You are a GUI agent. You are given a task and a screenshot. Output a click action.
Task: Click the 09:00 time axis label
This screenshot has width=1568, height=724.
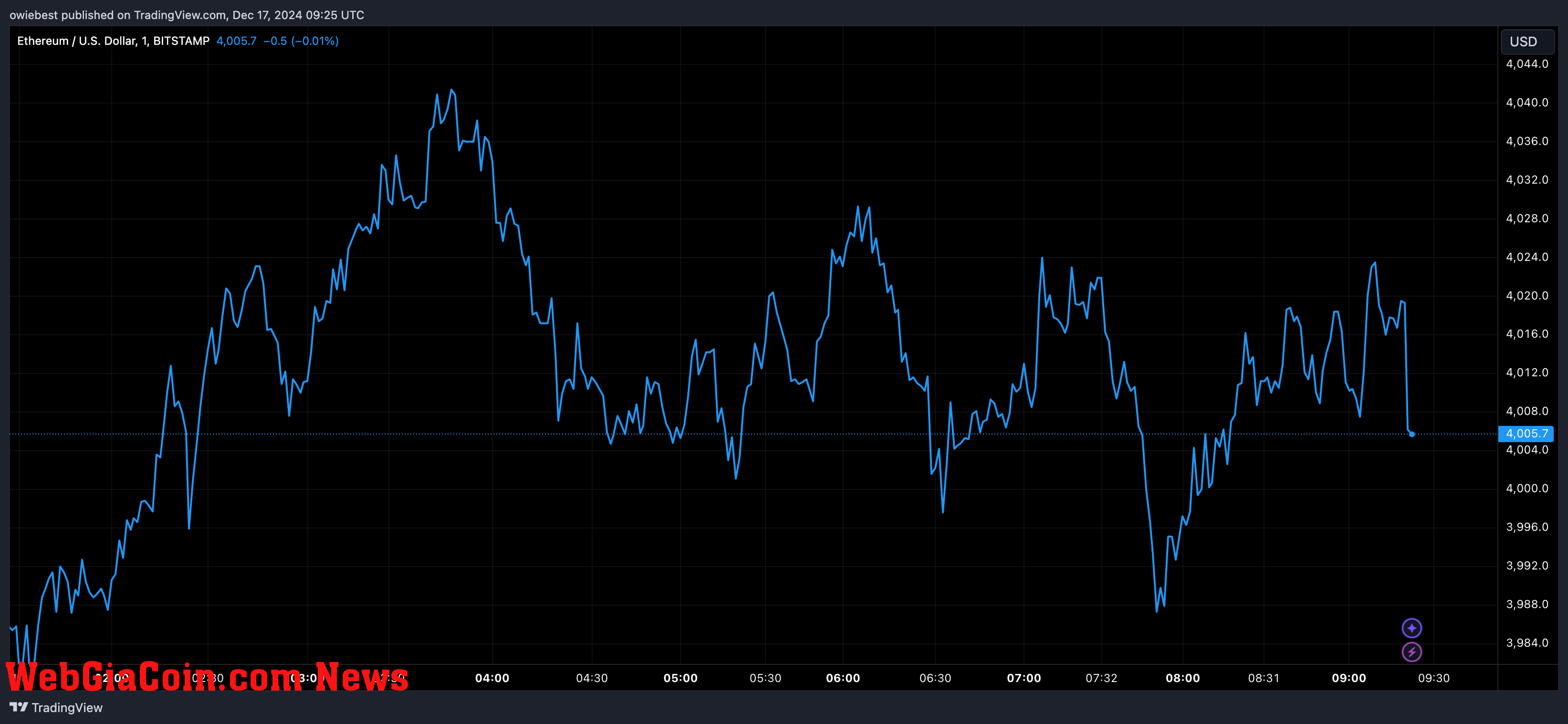pos(1349,678)
